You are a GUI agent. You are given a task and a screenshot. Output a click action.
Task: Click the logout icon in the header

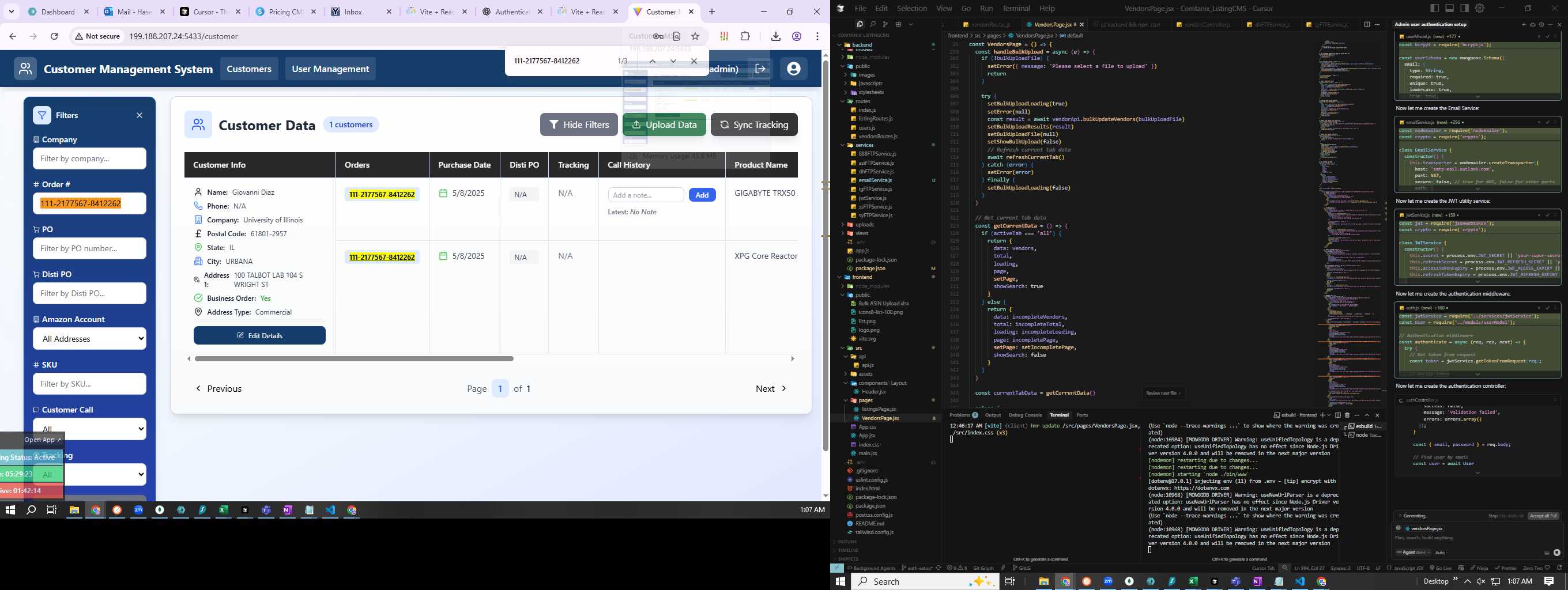click(x=760, y=69)
